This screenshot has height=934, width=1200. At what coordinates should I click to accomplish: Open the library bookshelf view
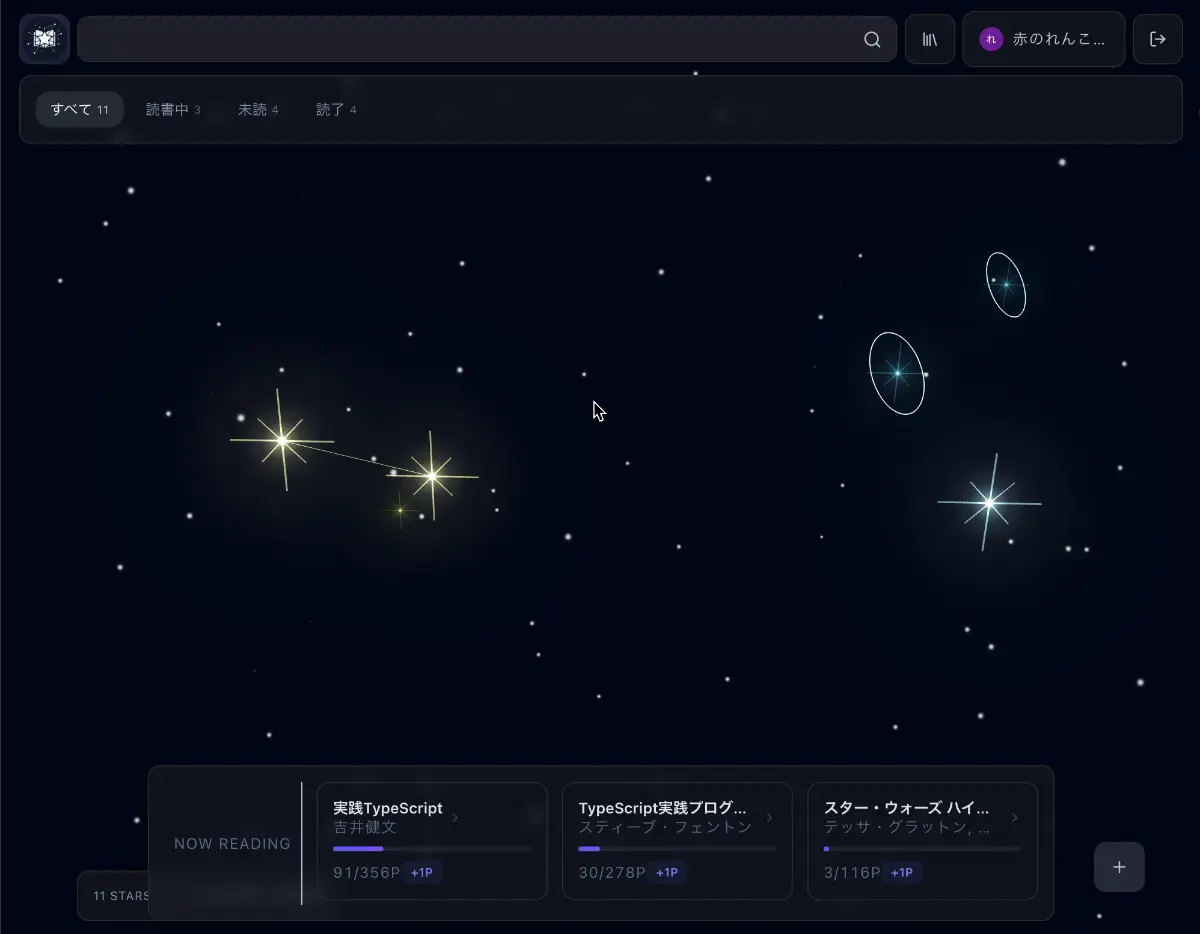pyautogui.click(x=930, y=39)
